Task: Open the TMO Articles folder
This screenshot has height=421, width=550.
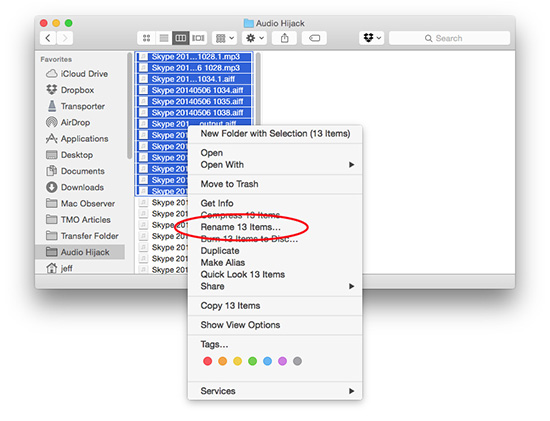Action: [79, 219]
